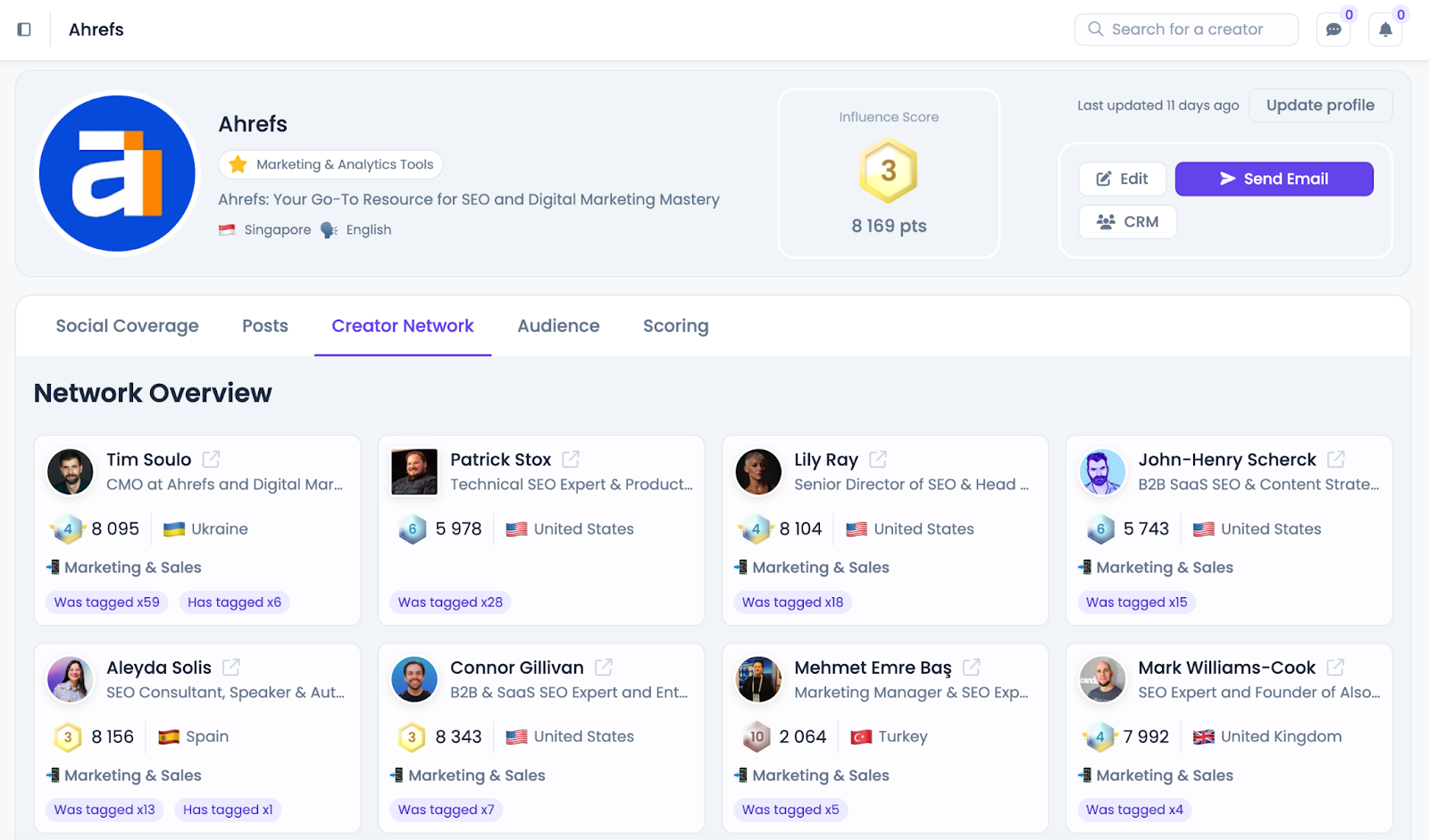Image resolution: width=1429 pixels, height=840 pixels.
Task: Click 'Last updated 11 days ago' text
Action: [x=1157, y=105]
